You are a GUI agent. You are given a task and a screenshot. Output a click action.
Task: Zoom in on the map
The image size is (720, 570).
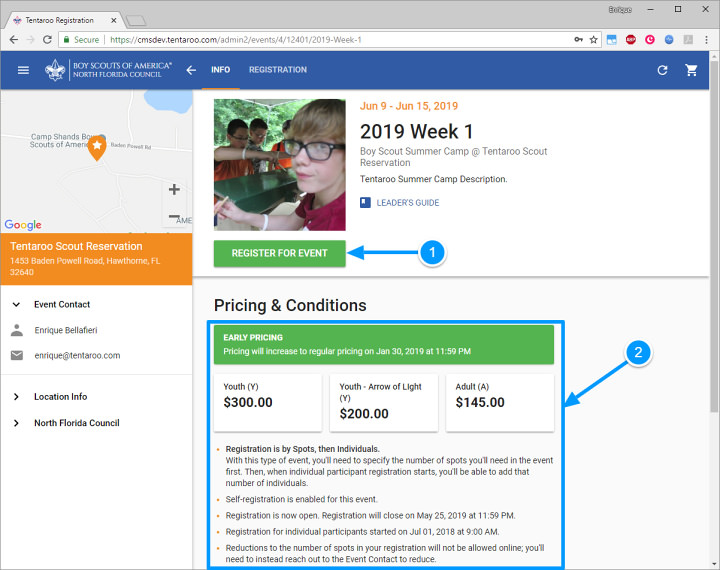(174, 189)
